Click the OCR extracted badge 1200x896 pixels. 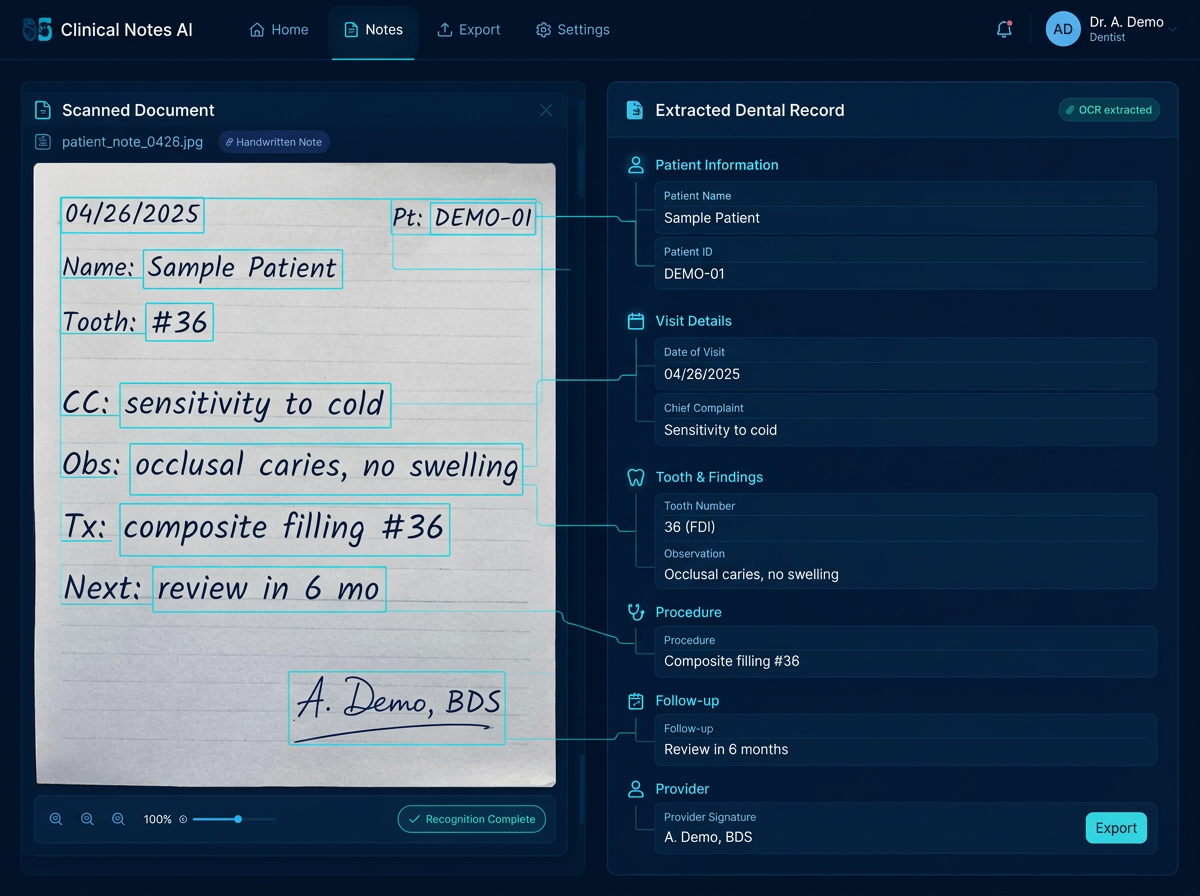(1109, 110)
